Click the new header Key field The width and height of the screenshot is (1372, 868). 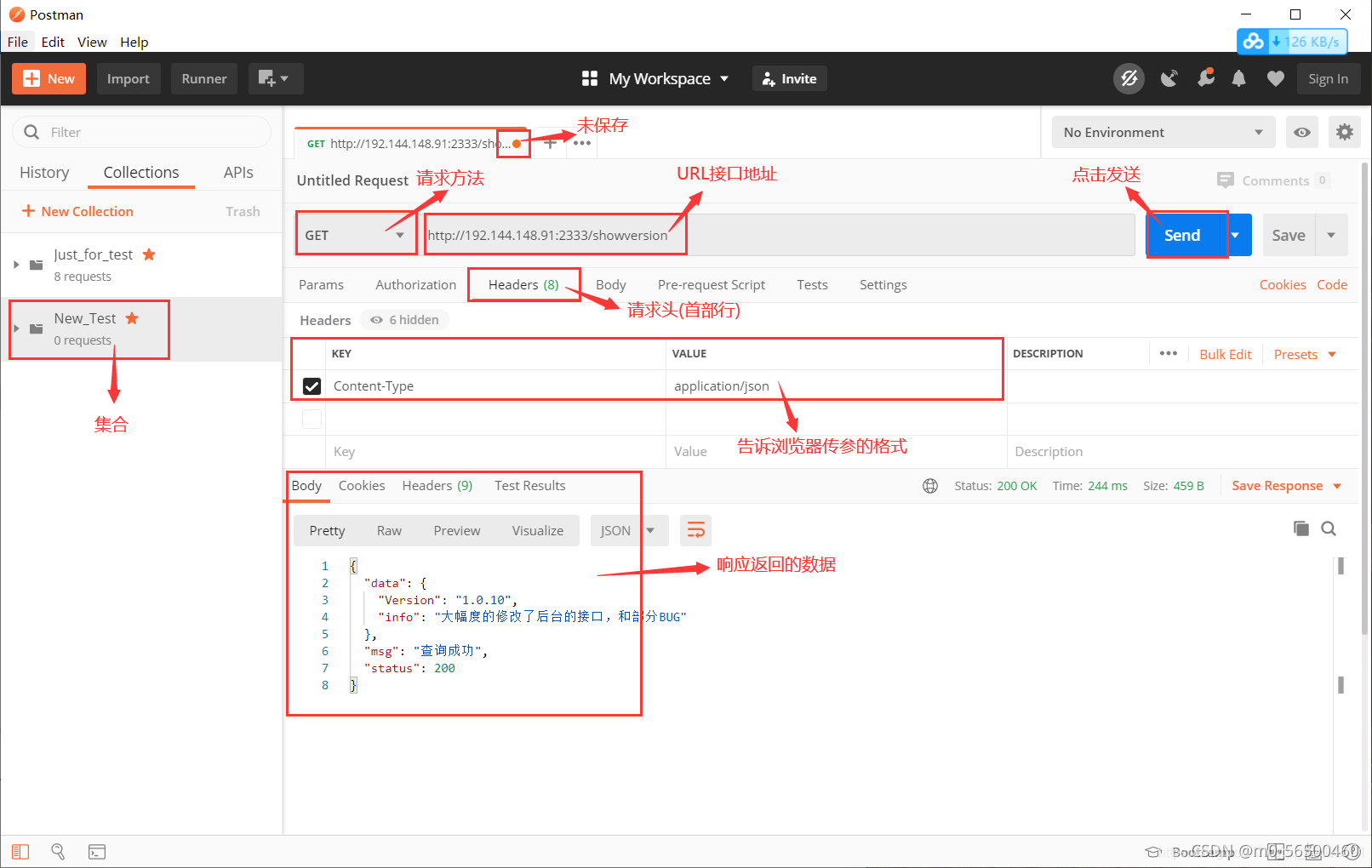[x=495, y=452]
